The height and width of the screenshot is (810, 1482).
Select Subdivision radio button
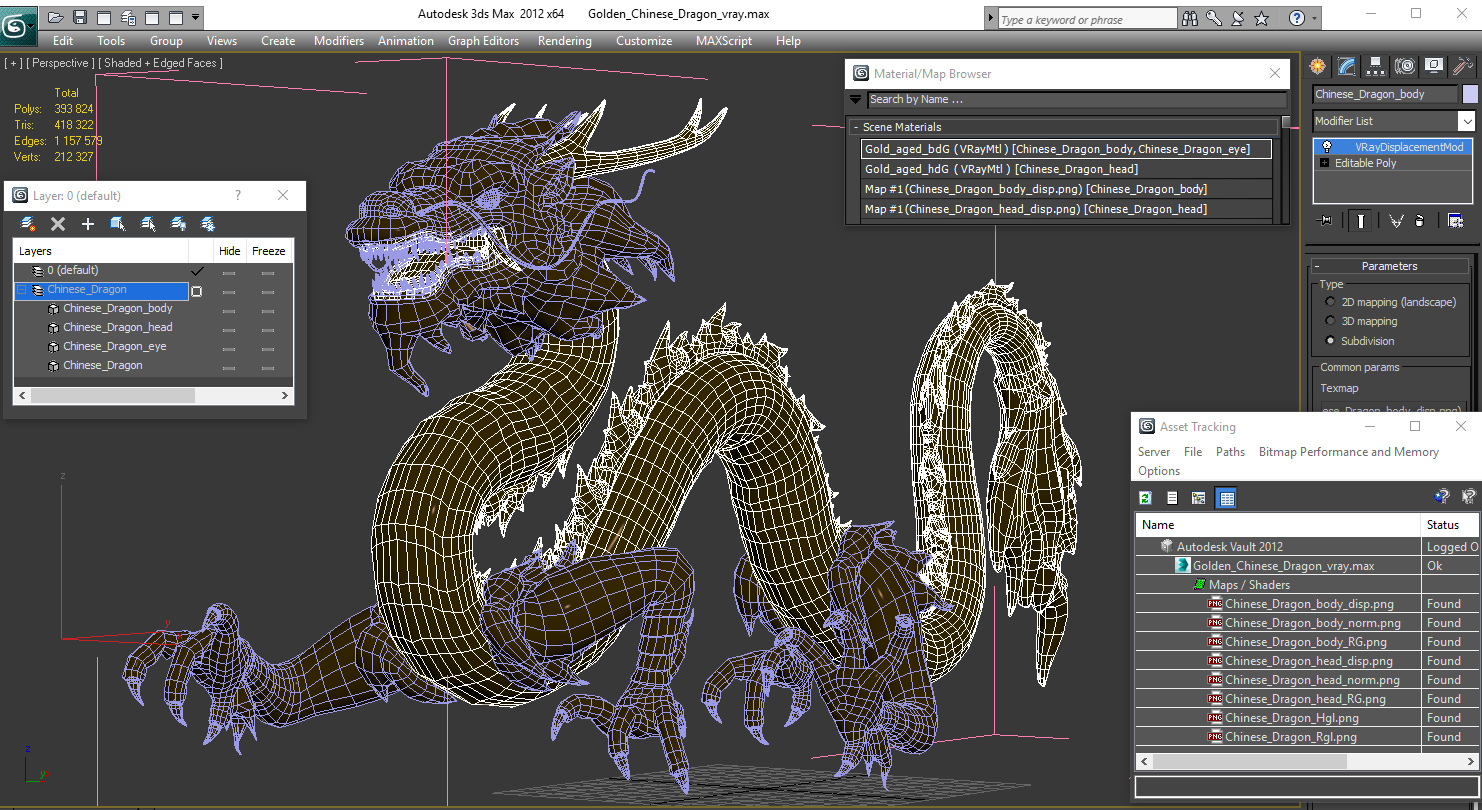click(x=1330, y=341)
